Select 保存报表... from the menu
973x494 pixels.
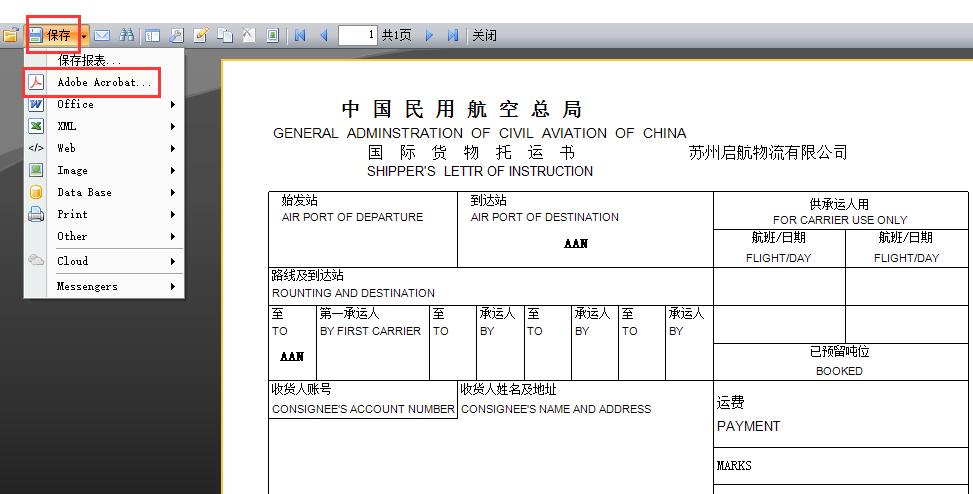tap(89, 61)
